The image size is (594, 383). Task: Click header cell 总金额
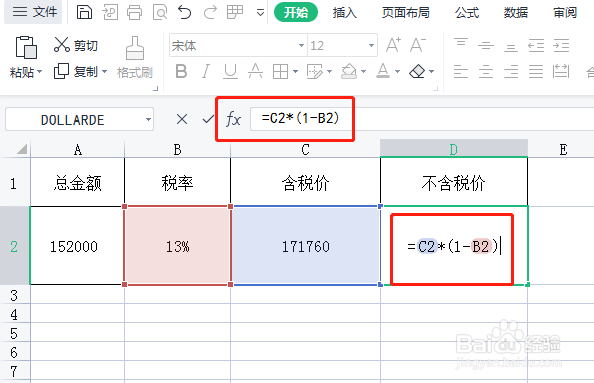click(x=78, y=183)
